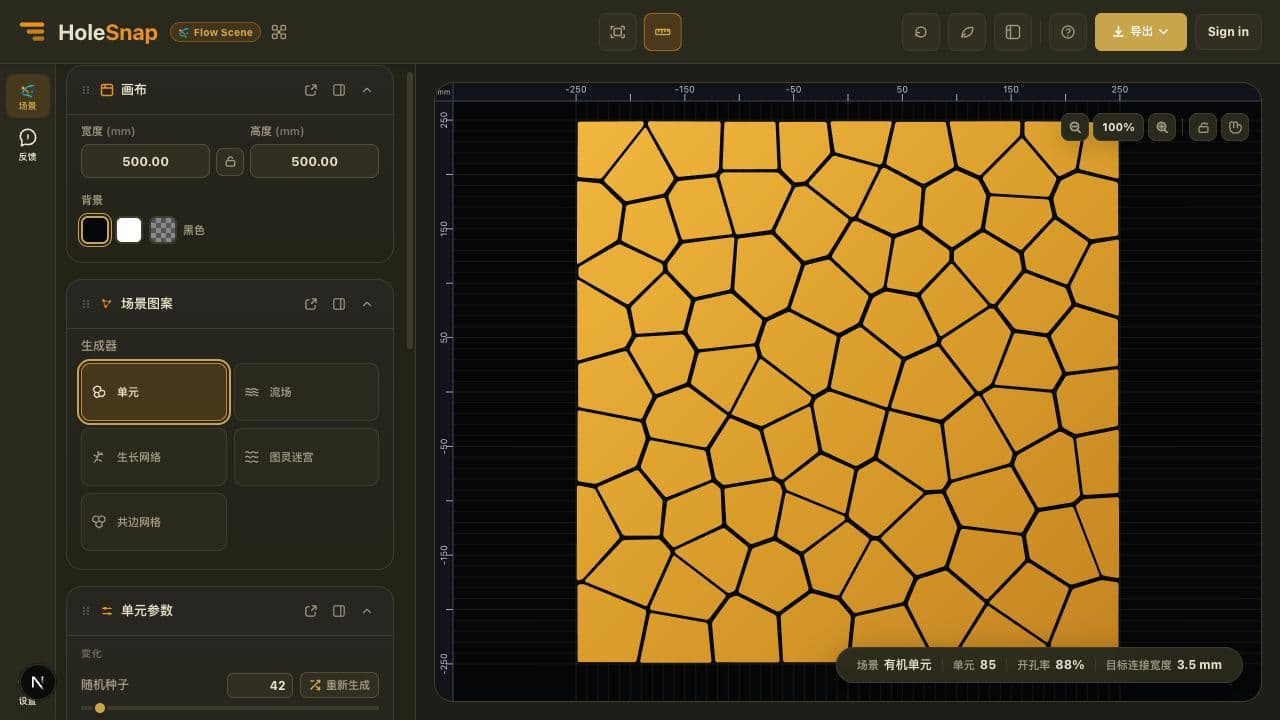Toggle the hand pan tool

pos(1235,127)
